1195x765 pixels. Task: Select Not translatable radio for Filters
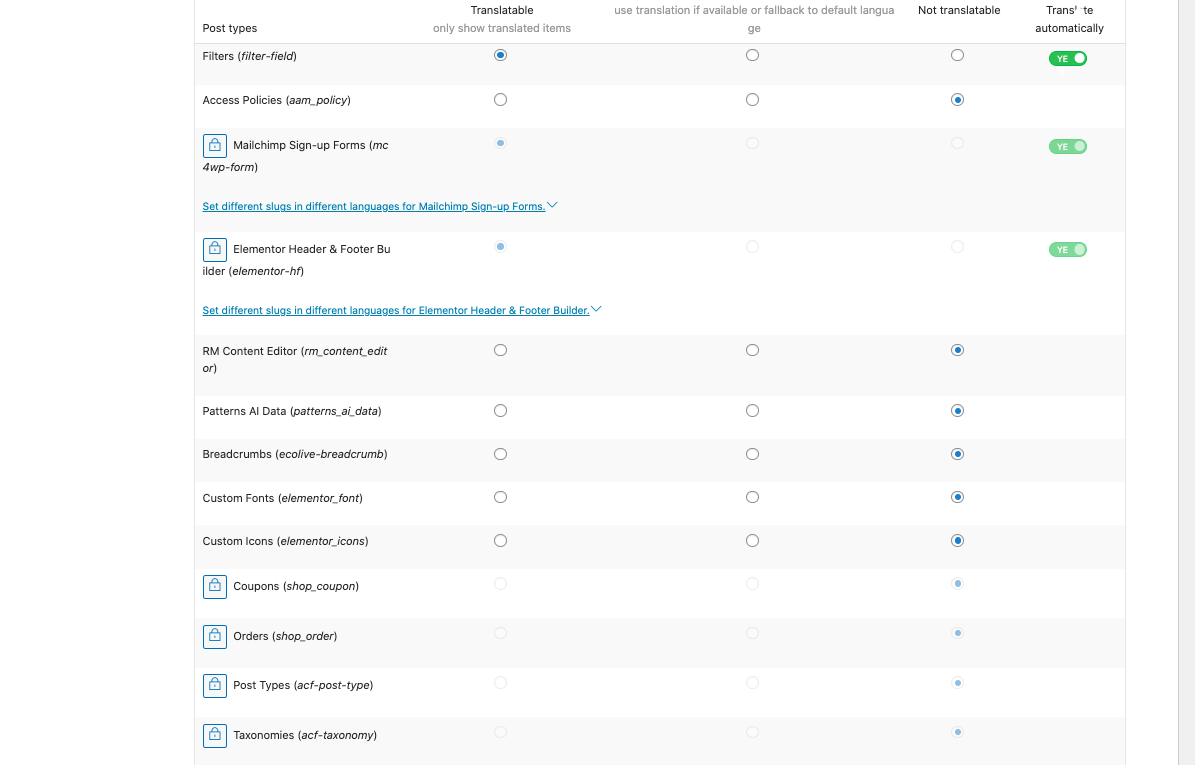point(957,55)
